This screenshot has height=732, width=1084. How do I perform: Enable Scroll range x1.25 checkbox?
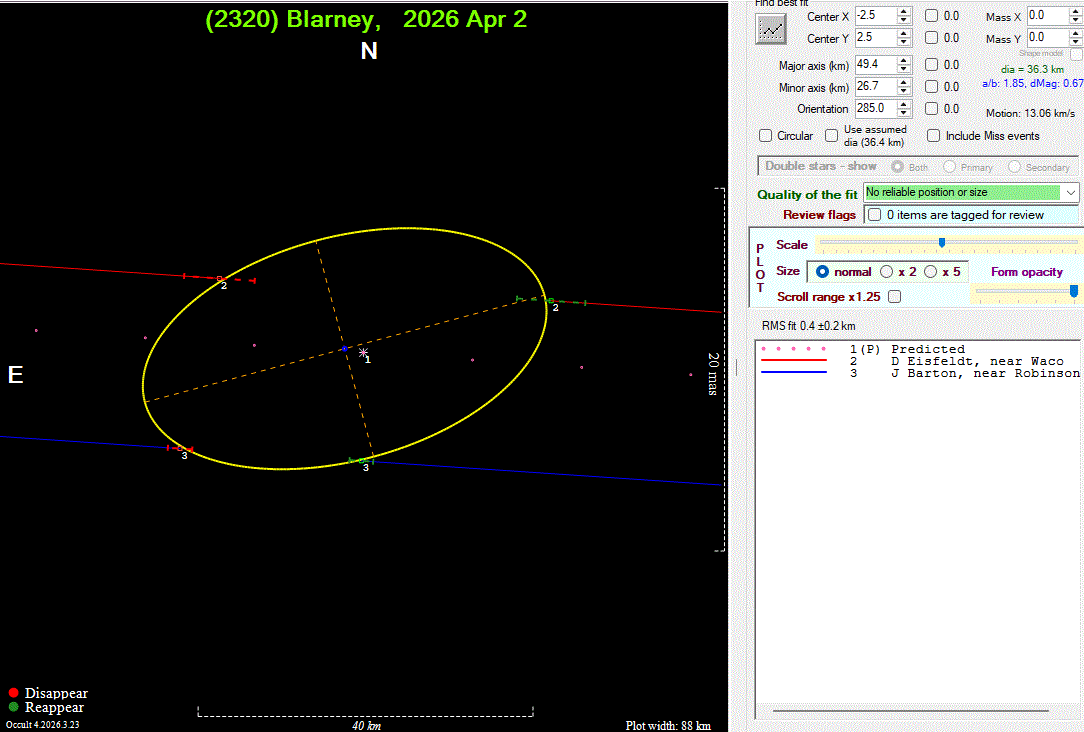pyautogui.click(x=894, y=297)
